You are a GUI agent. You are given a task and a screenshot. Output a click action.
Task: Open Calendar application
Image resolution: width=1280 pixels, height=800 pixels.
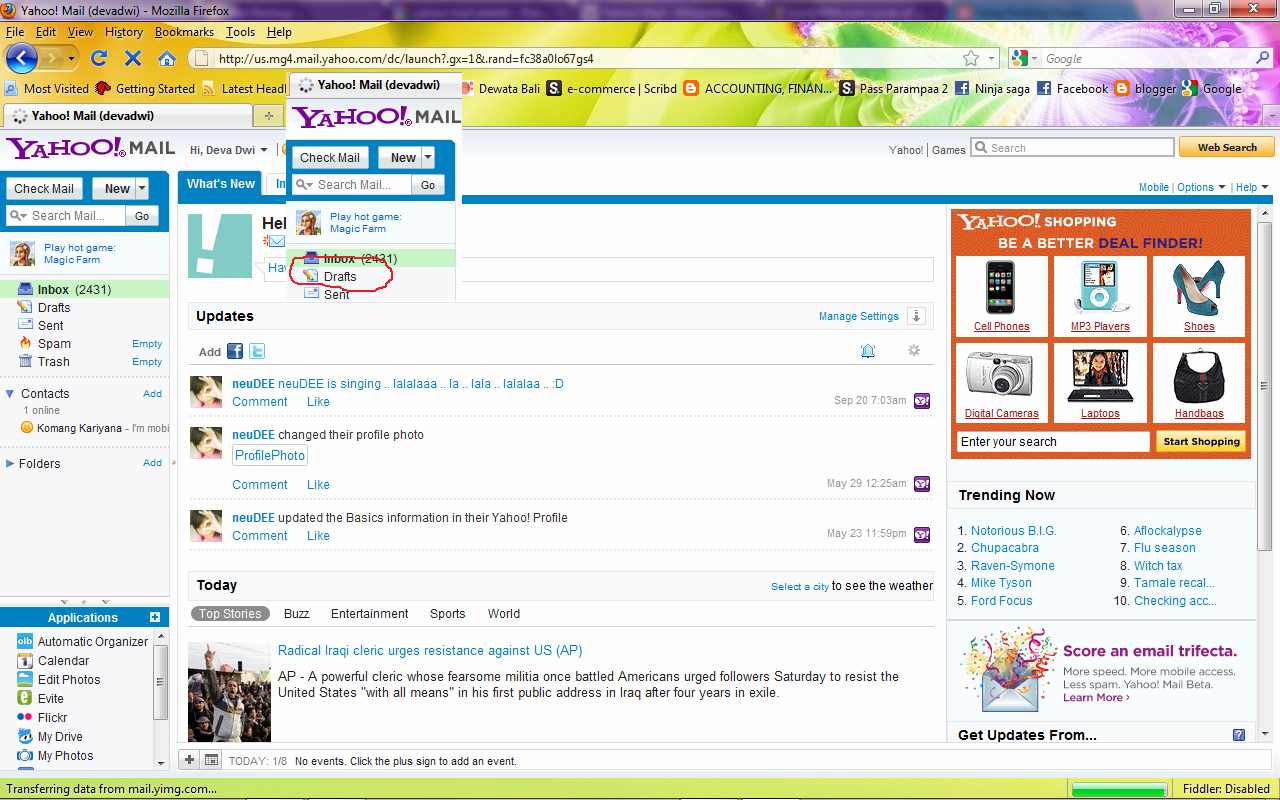[x=53, y=661]
